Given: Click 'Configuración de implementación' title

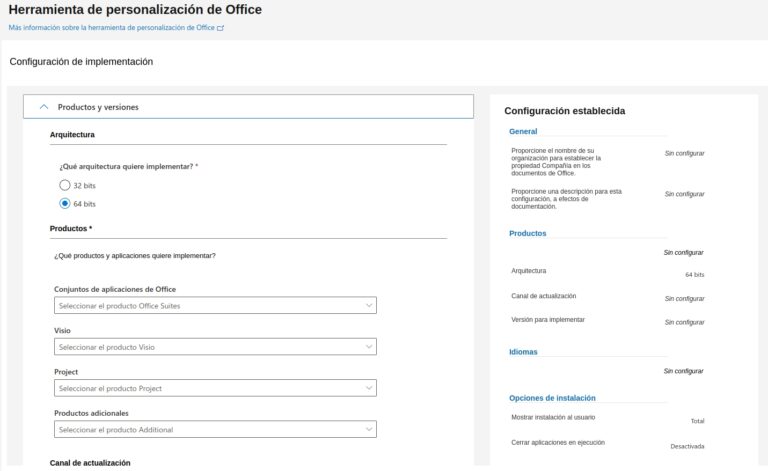Looking at the screenshot, I should pyautogui.click(x=81, y=62).
